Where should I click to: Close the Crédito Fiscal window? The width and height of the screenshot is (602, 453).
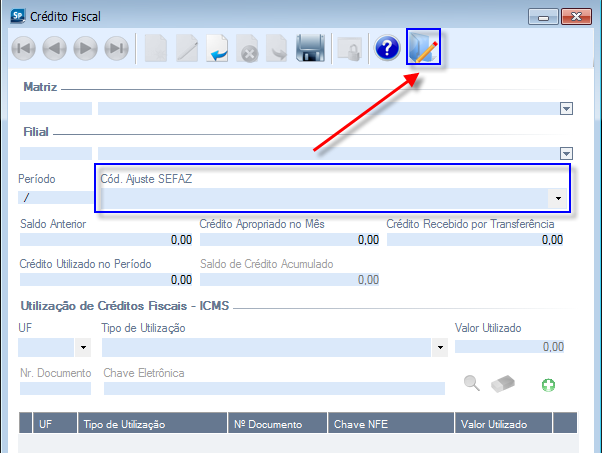pos(576,17)
